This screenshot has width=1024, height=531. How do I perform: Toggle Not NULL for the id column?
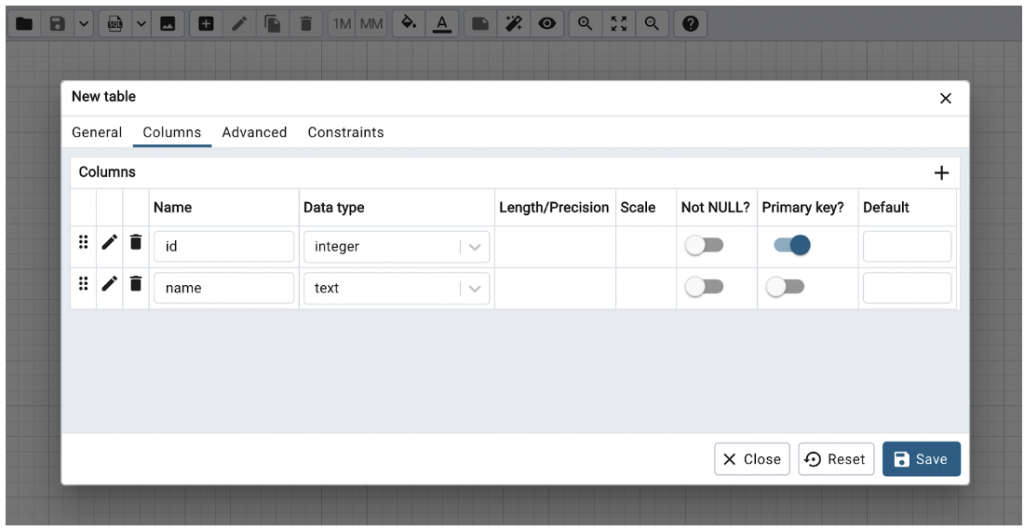(x=704, y=246)
